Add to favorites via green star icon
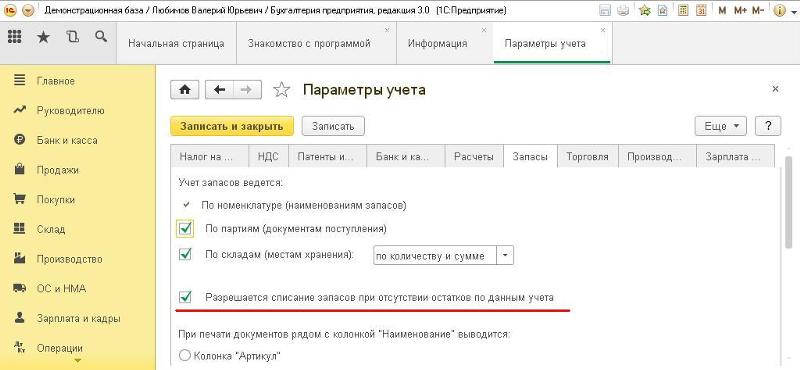Viewport: 800px width, 370px height. point(645,10)
